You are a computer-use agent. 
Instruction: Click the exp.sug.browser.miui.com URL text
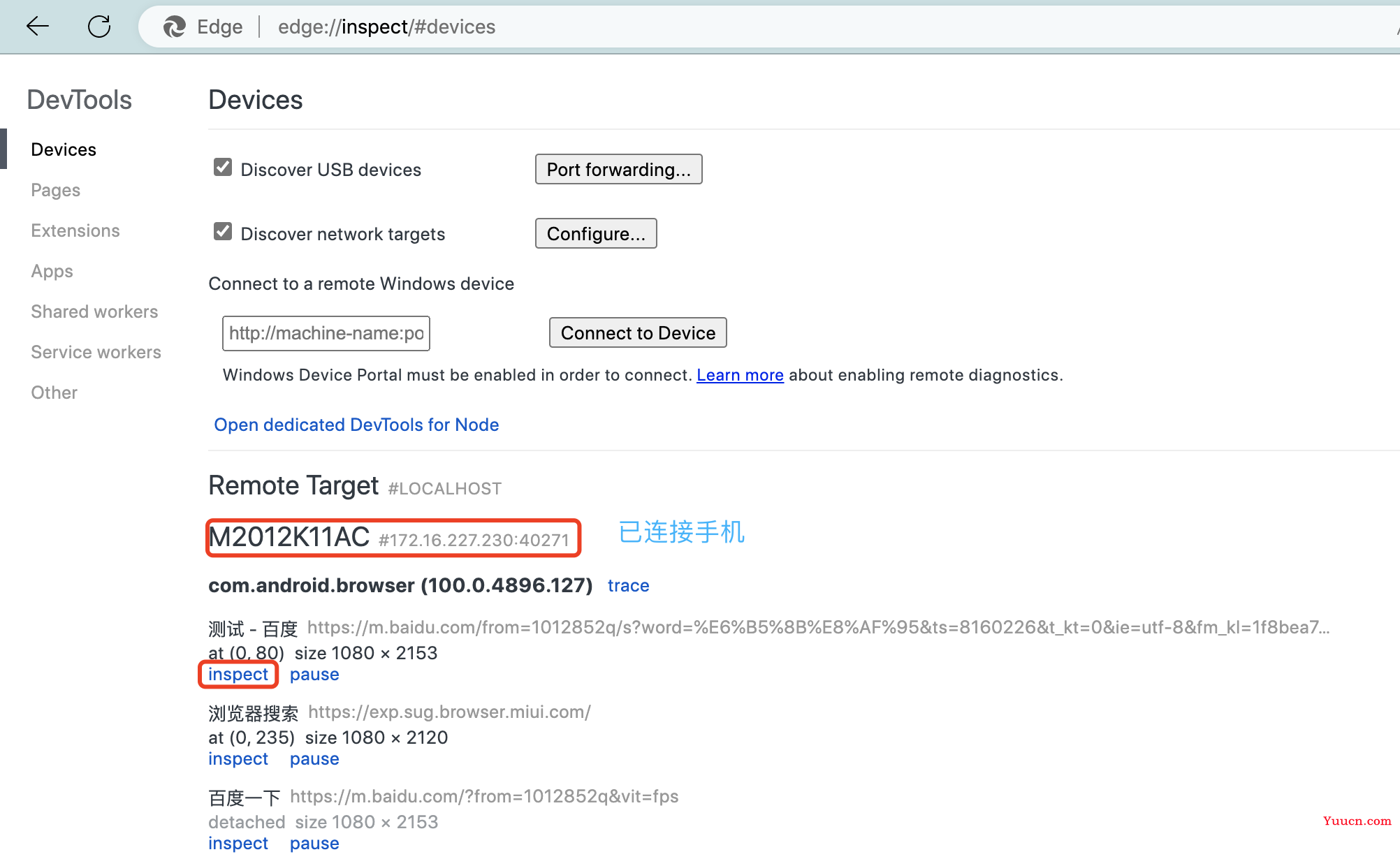click(449, 712)
